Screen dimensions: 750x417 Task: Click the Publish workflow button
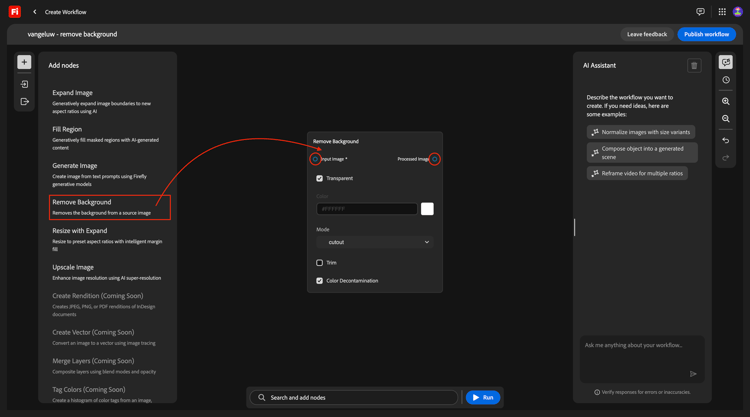pyautogui.click(x=706, y=34)
